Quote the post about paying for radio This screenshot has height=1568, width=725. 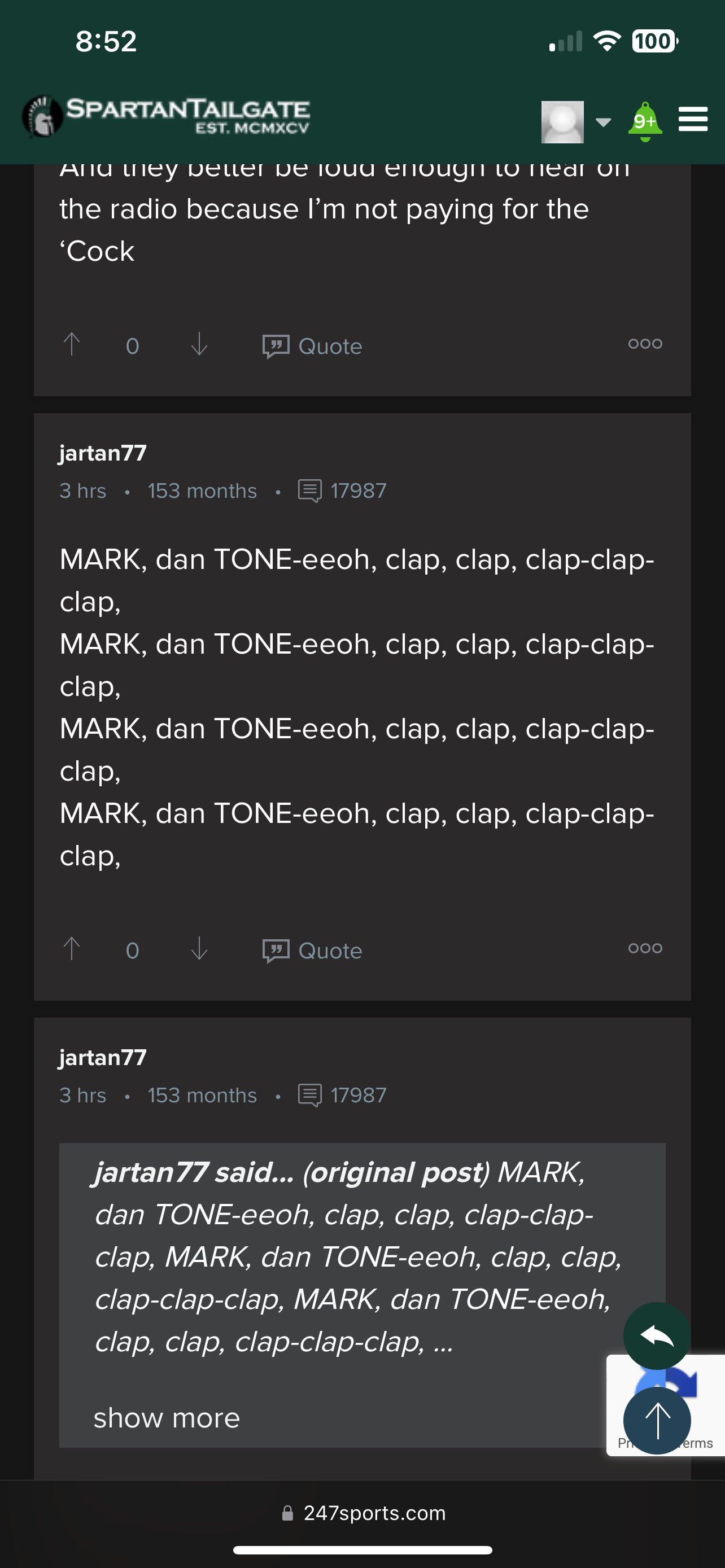(x=312, y=346)
